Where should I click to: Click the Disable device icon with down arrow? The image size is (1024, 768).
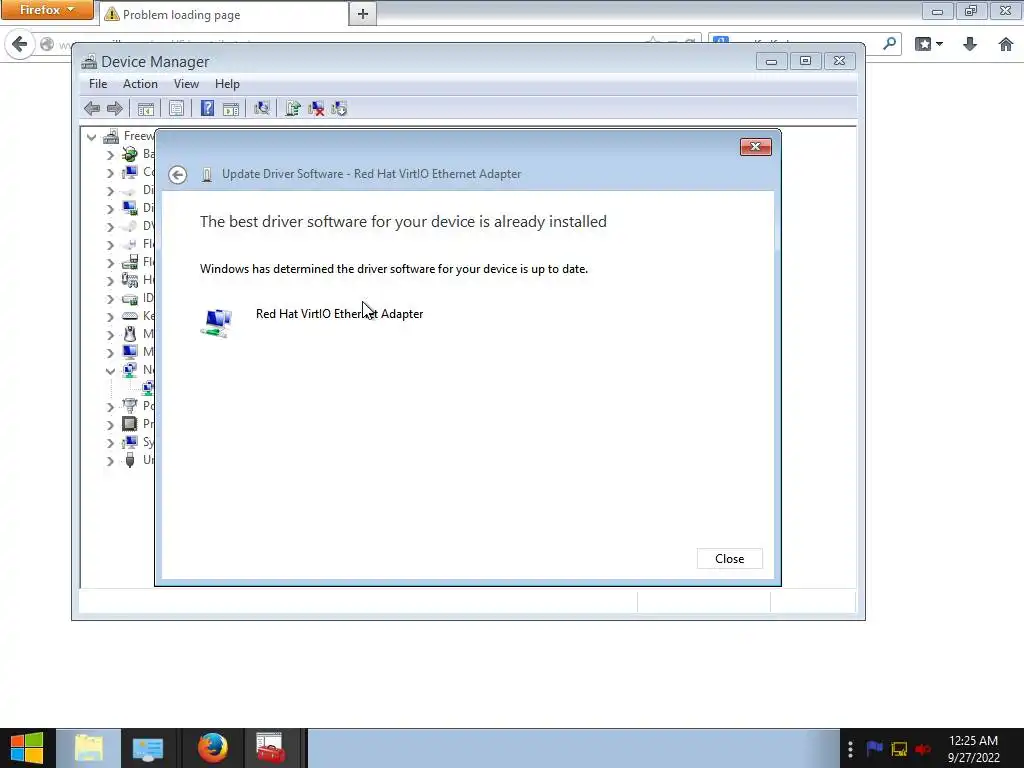click(339, 108)
